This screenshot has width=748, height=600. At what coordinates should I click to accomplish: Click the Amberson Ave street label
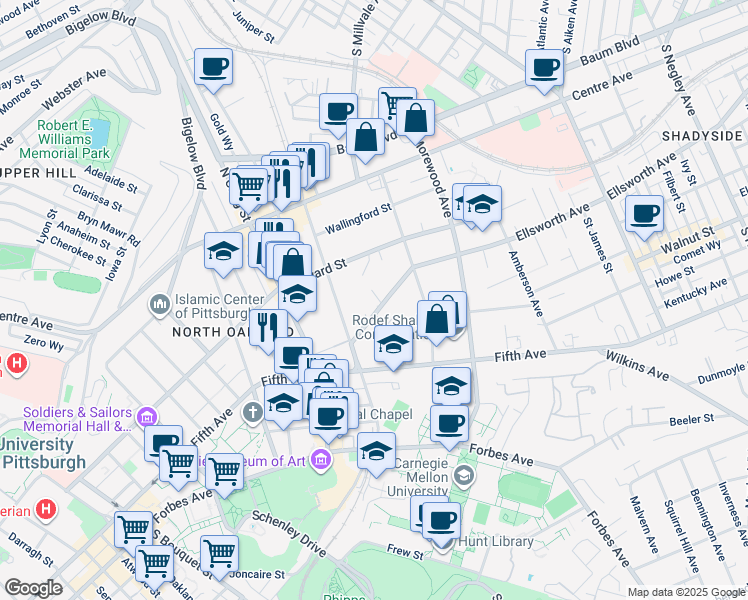click(526, 284)
